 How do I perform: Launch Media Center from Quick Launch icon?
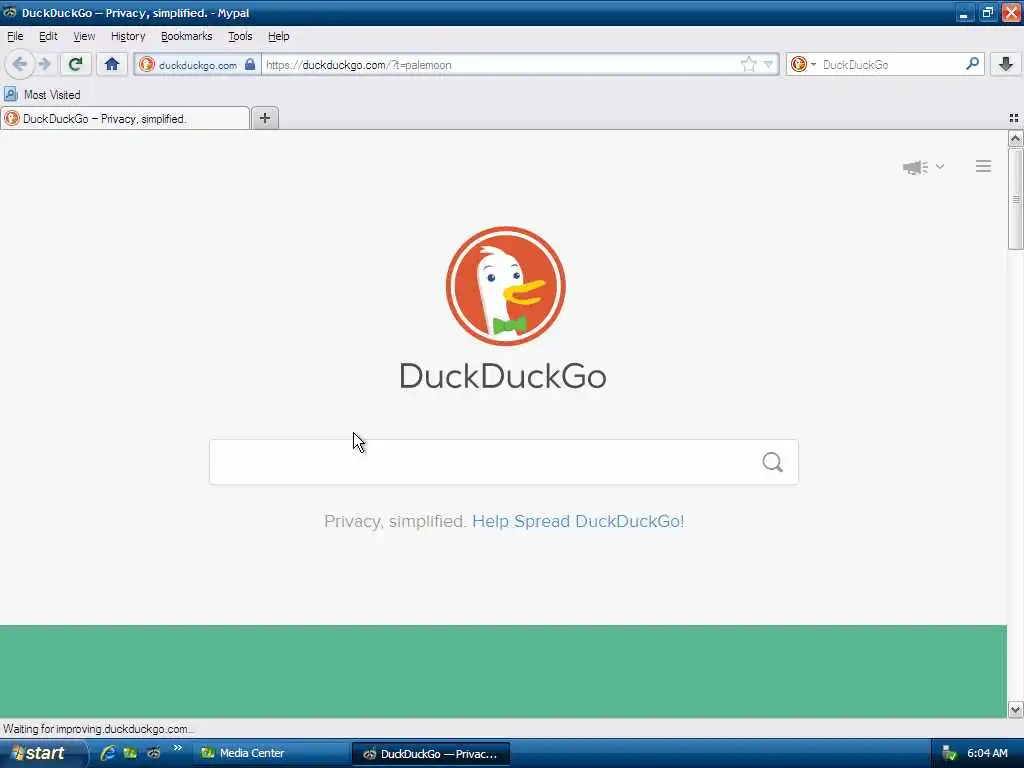click(130, 753)
